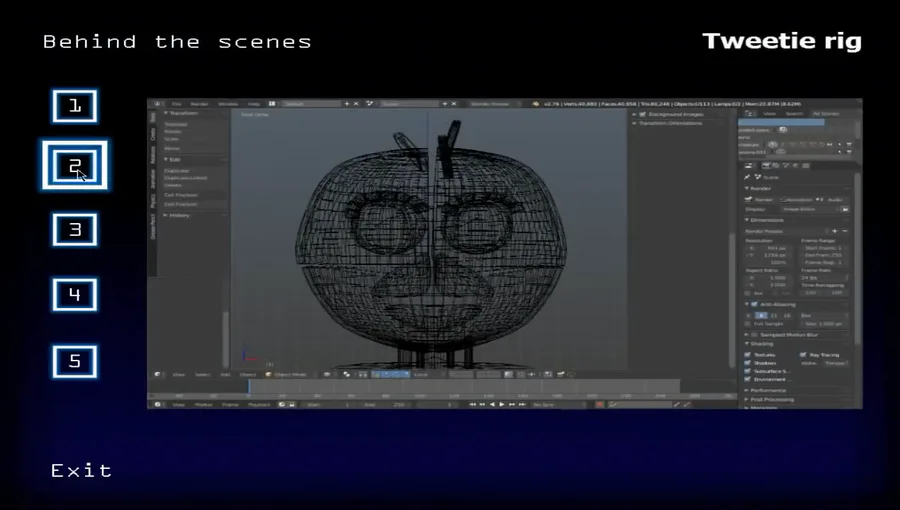Click the add render preset plus icon

pos(835,231)
